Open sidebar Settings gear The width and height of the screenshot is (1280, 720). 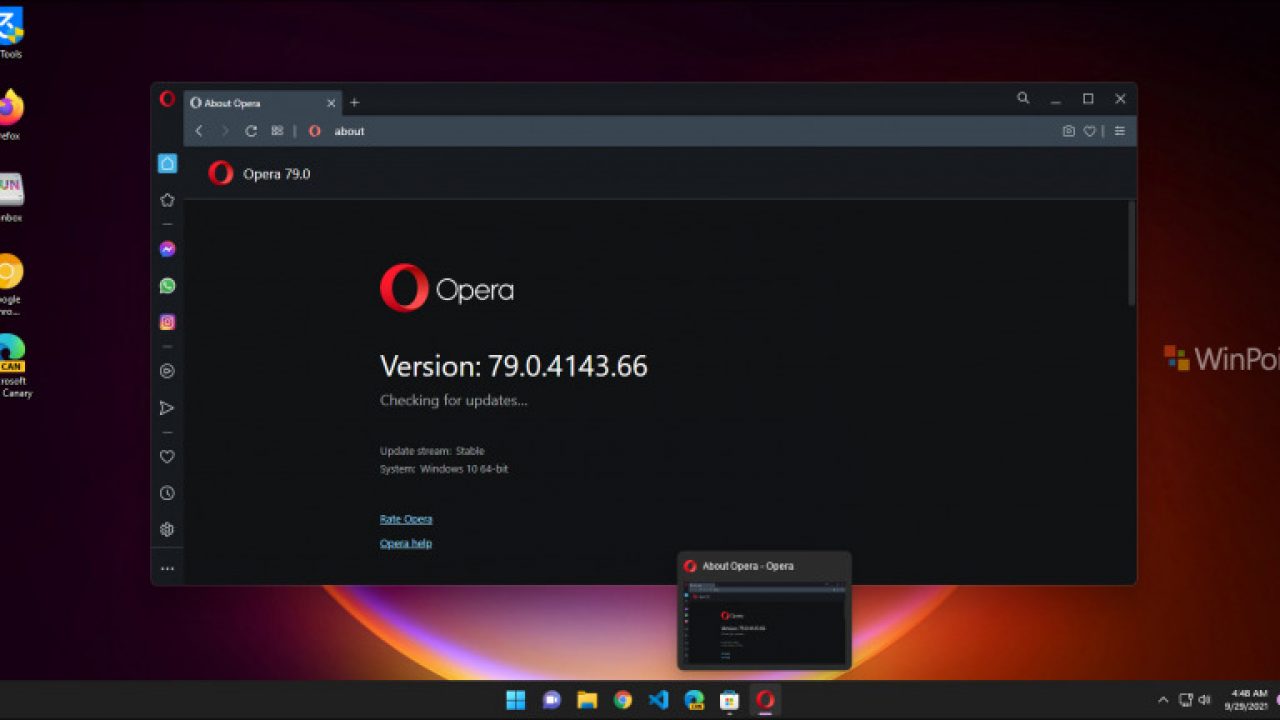click(167, 530)
